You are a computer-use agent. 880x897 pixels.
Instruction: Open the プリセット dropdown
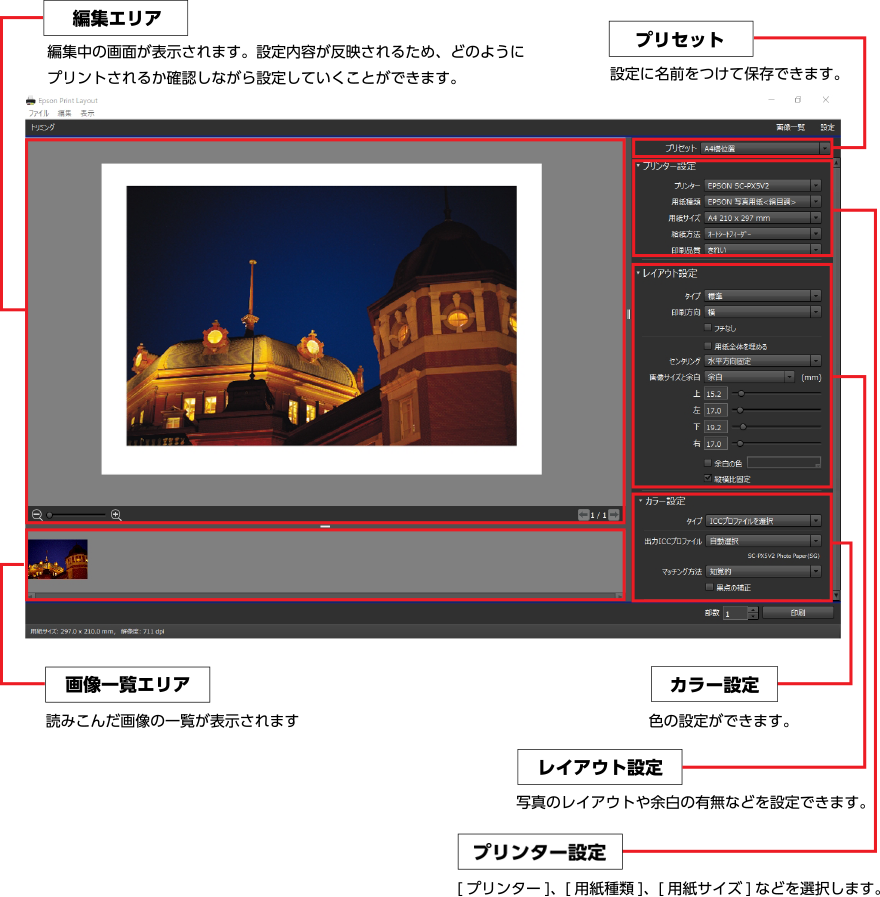click(x=764, y=148)
